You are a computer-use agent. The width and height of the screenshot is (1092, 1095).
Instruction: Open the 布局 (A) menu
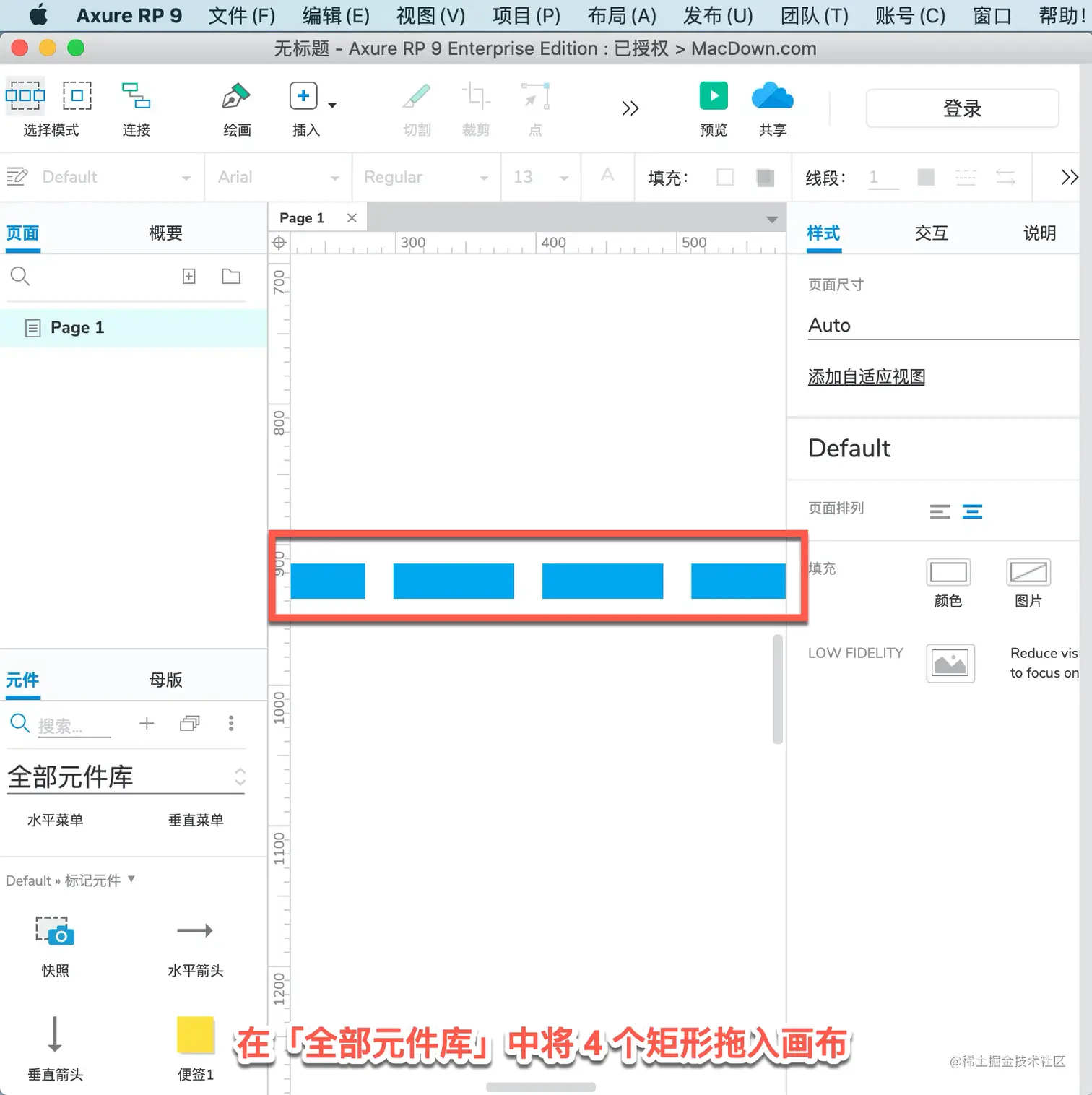[x=622, y=15]
